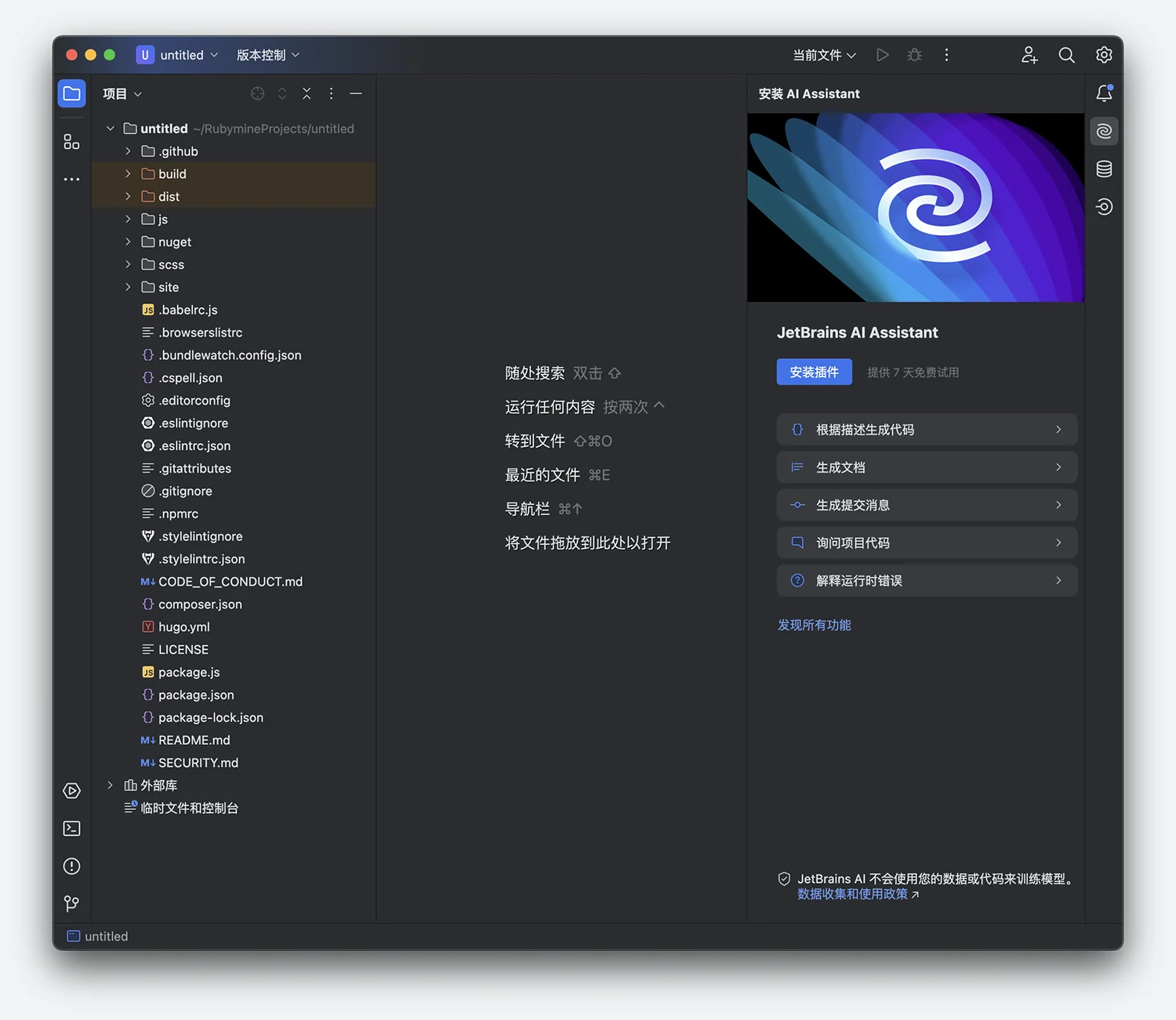Select 生成提交消息 feature row

point(927,505)
